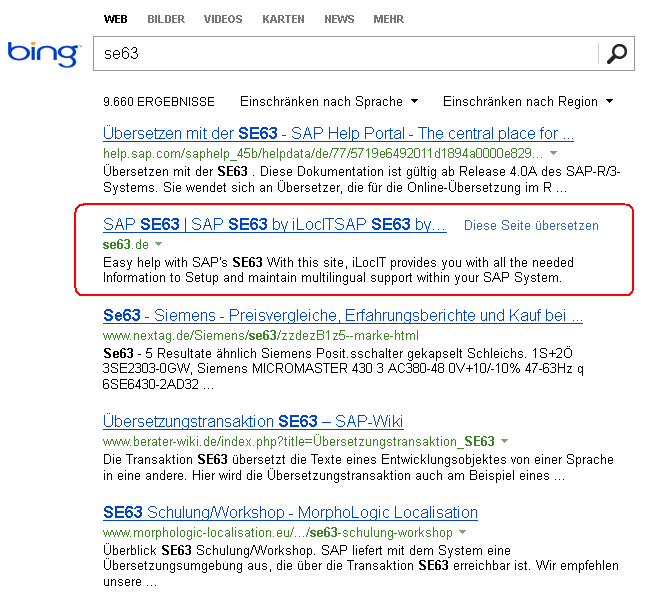This screenshot has height=595, width=646.
Task: Click the magnifying glass search icon
Action: point(617,54)
